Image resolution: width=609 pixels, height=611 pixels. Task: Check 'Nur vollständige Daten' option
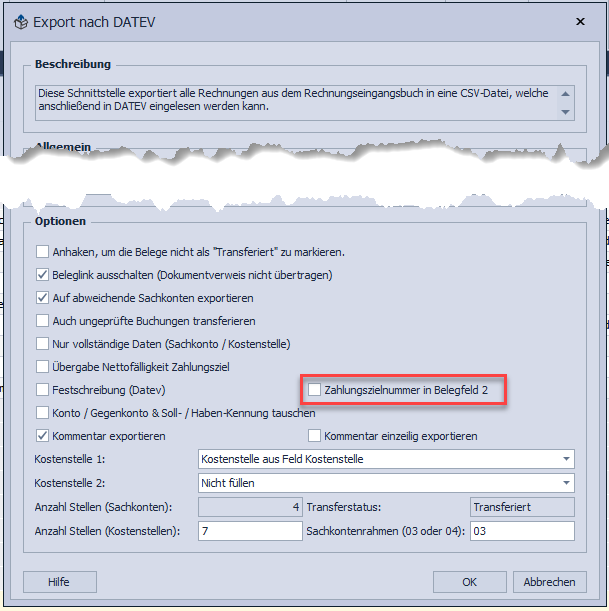tap(43, 344)
